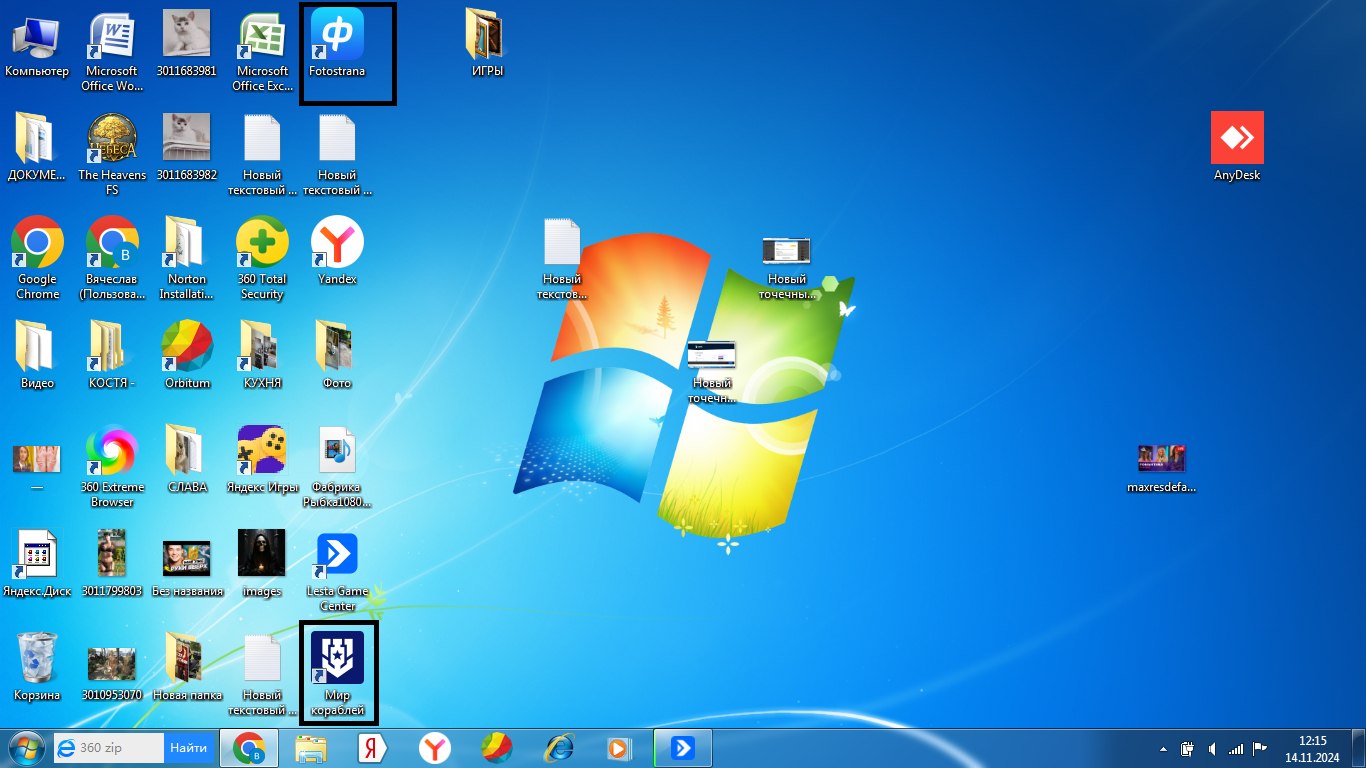Launch 360 Total Security shortcut

262,258
